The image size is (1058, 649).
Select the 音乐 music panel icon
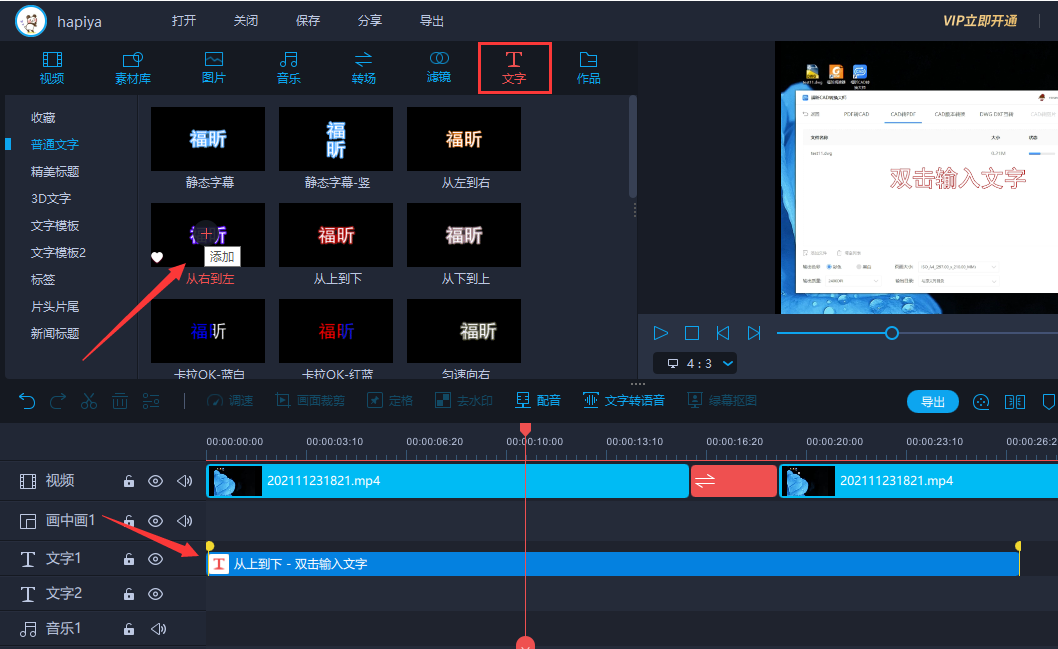(x=288, y=68)
